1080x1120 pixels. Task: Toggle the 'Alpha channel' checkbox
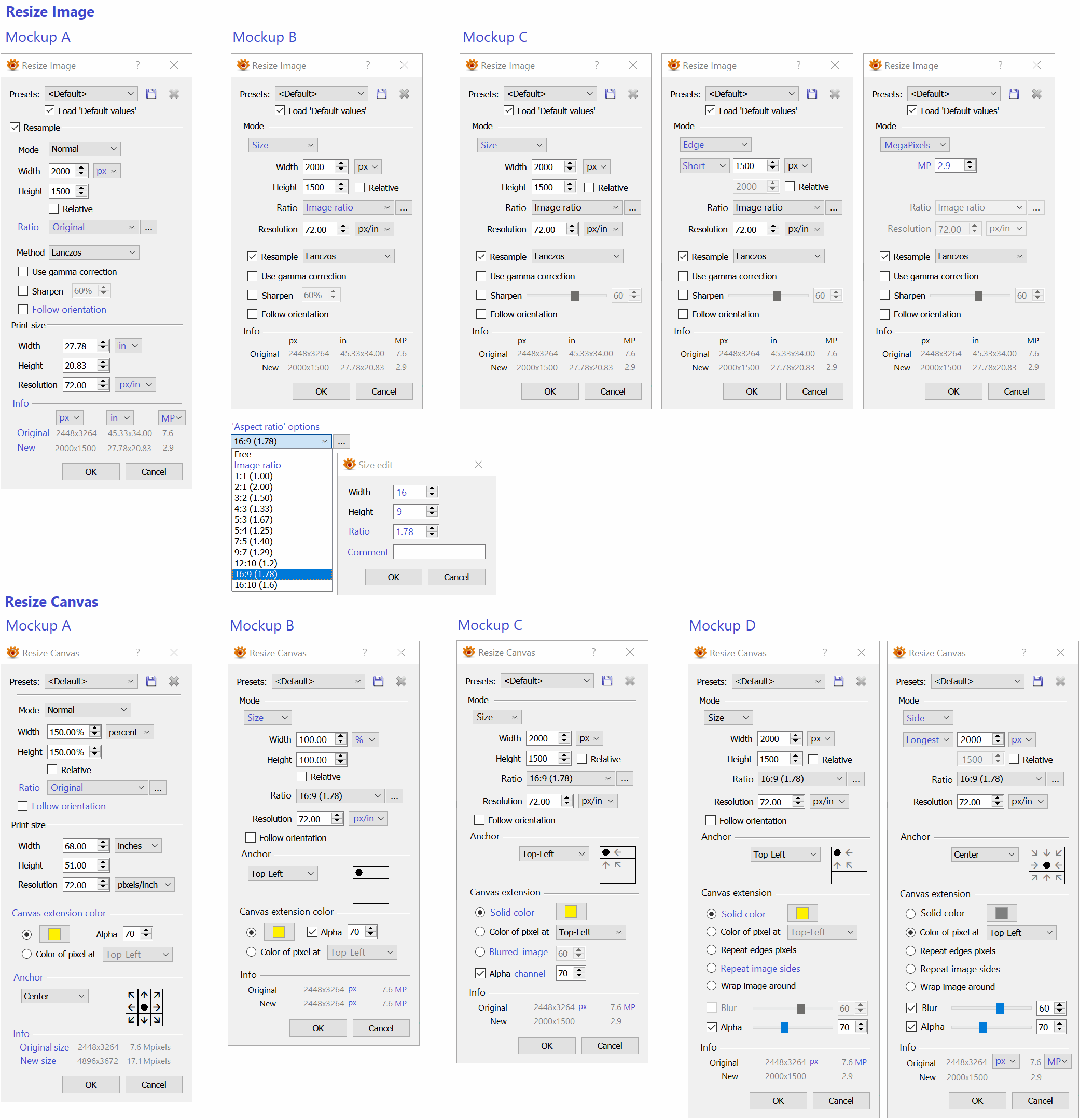pos(481,973)
